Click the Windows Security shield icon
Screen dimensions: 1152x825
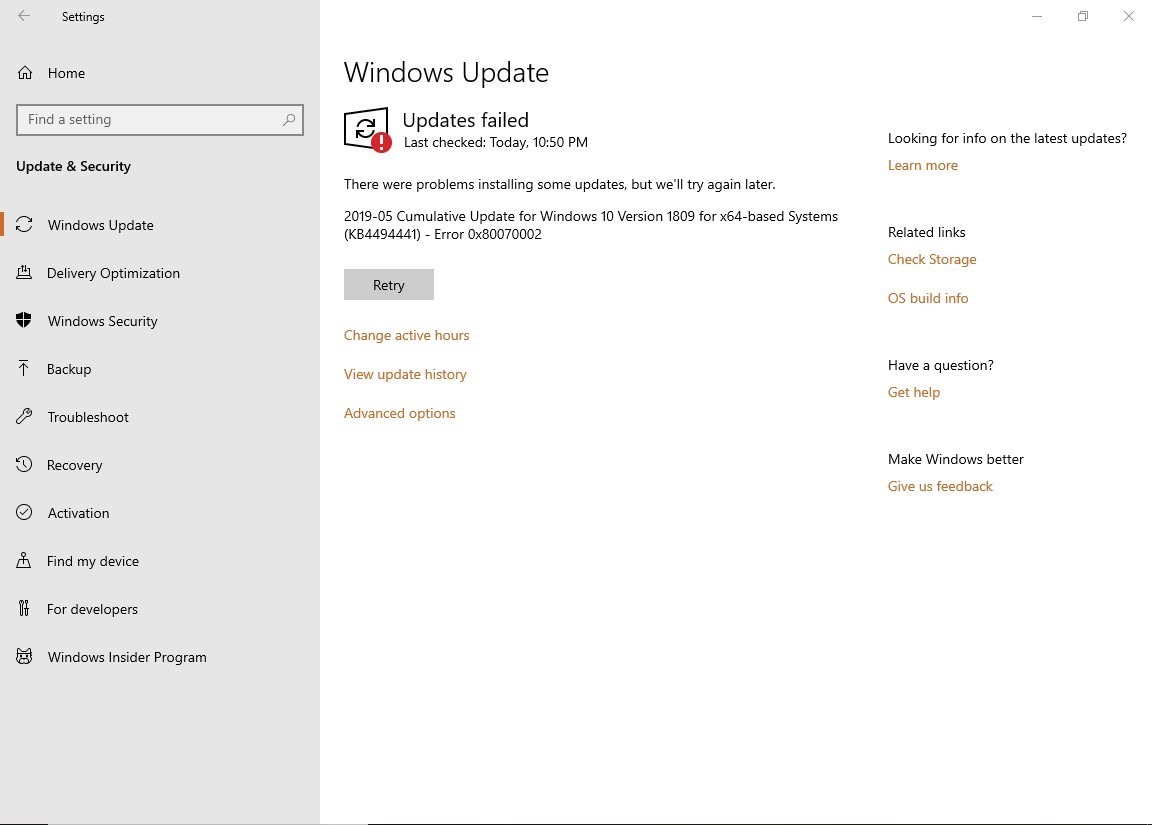pyautogui.click(x=24, y=320)
